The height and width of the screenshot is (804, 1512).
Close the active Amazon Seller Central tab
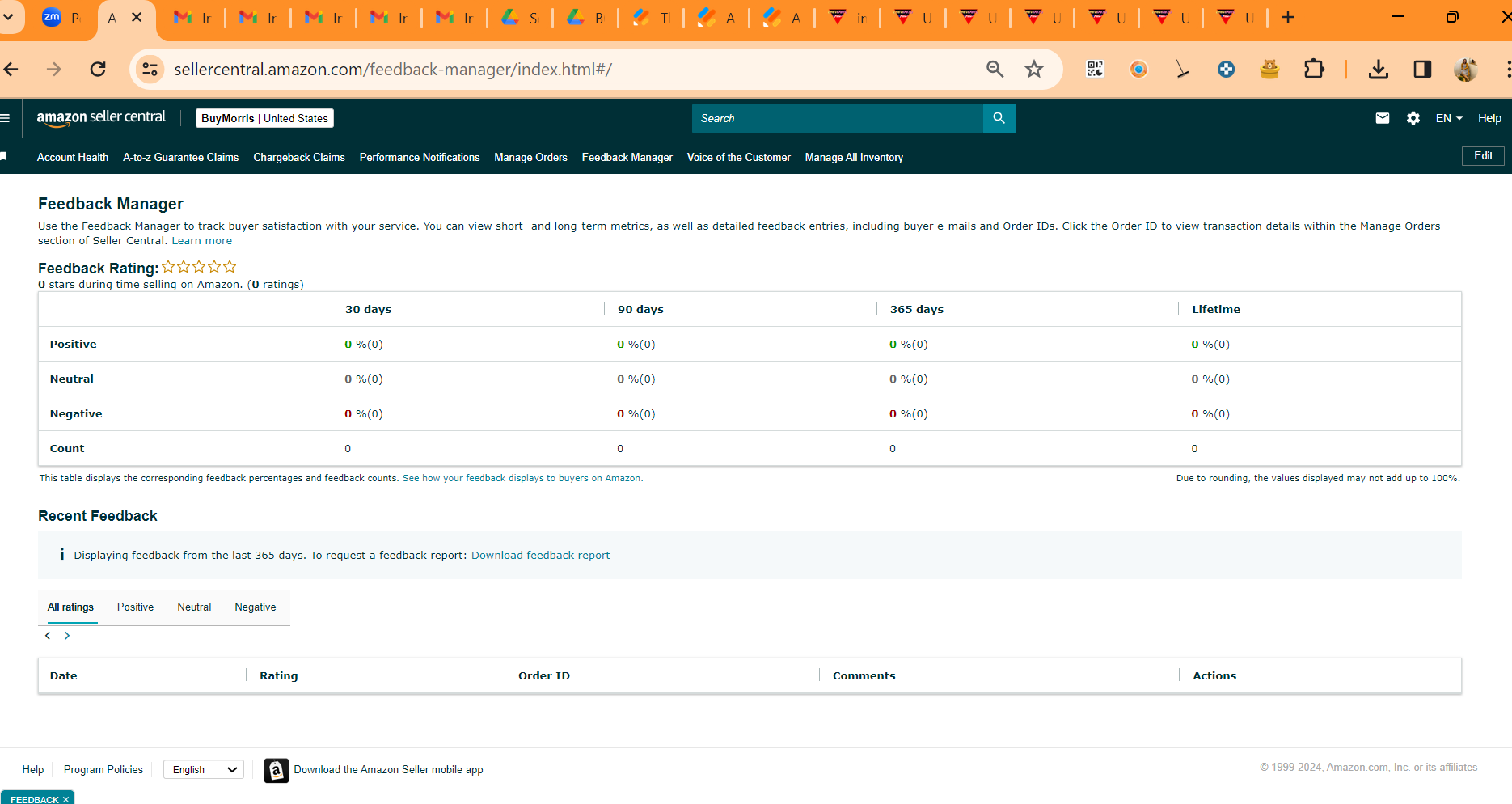point(137,17)
